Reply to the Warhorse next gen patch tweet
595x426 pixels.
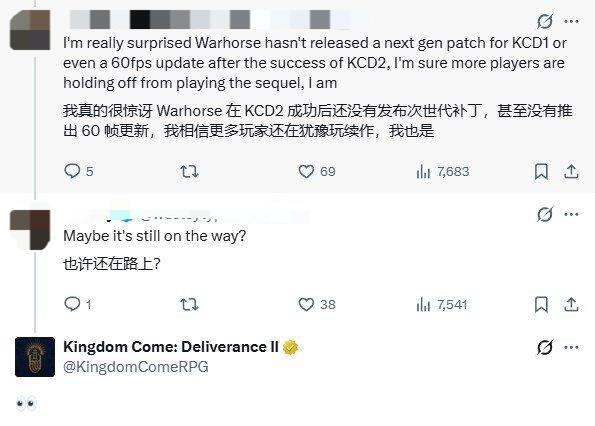click(x=78, y=171)
